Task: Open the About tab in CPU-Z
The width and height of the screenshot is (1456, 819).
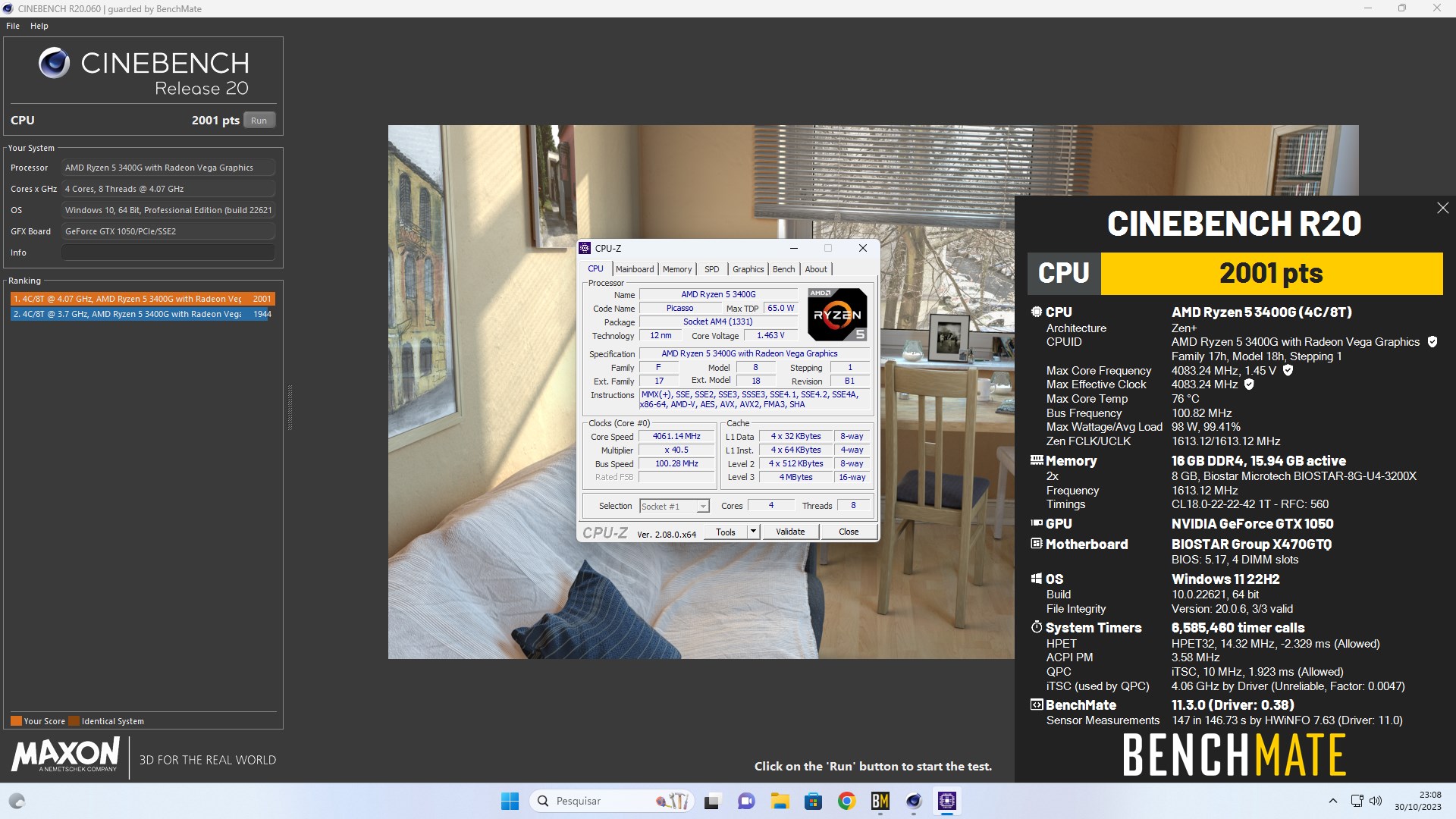Action: tap(816, 269)
